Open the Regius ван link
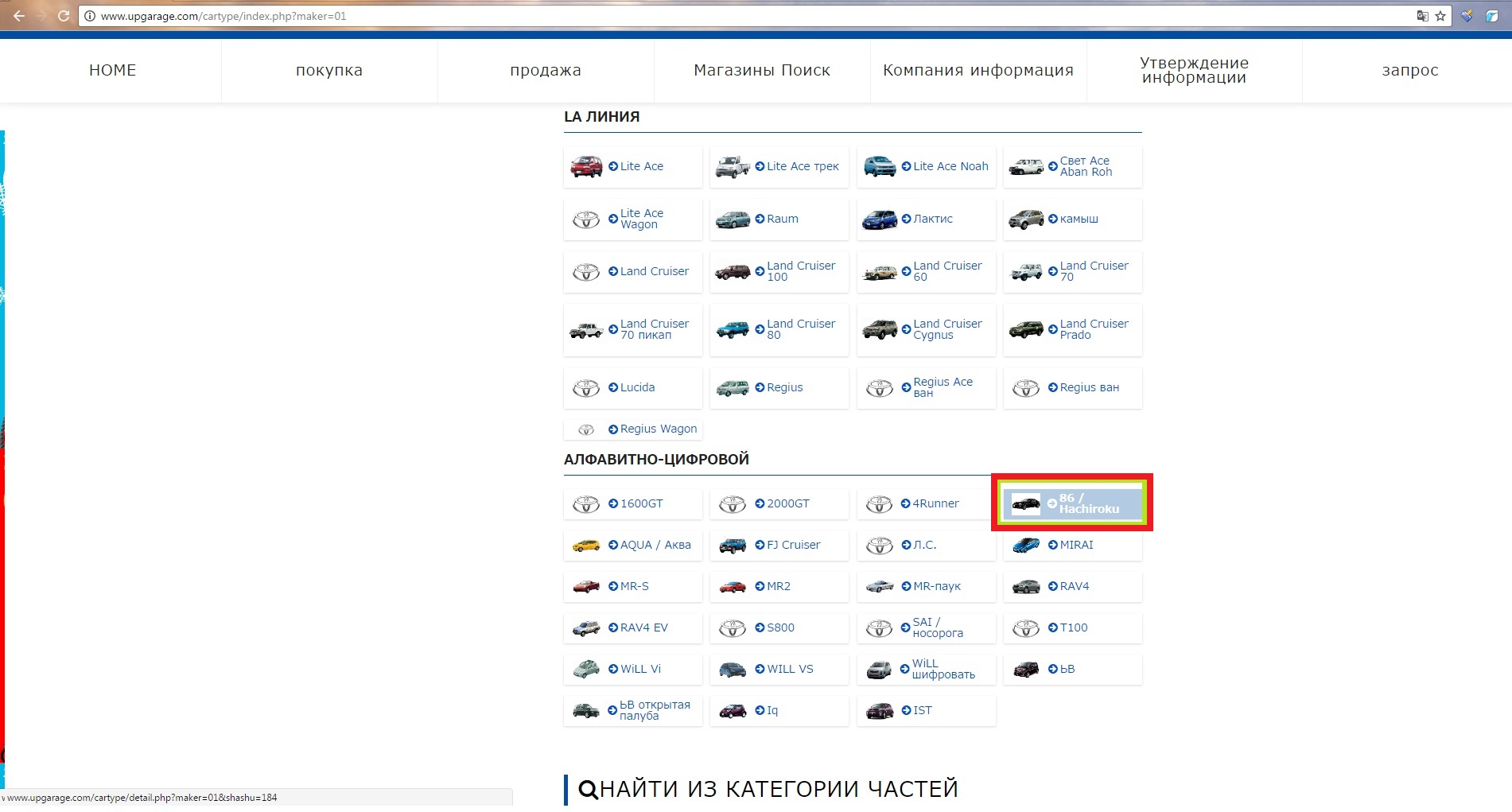 1089,387
